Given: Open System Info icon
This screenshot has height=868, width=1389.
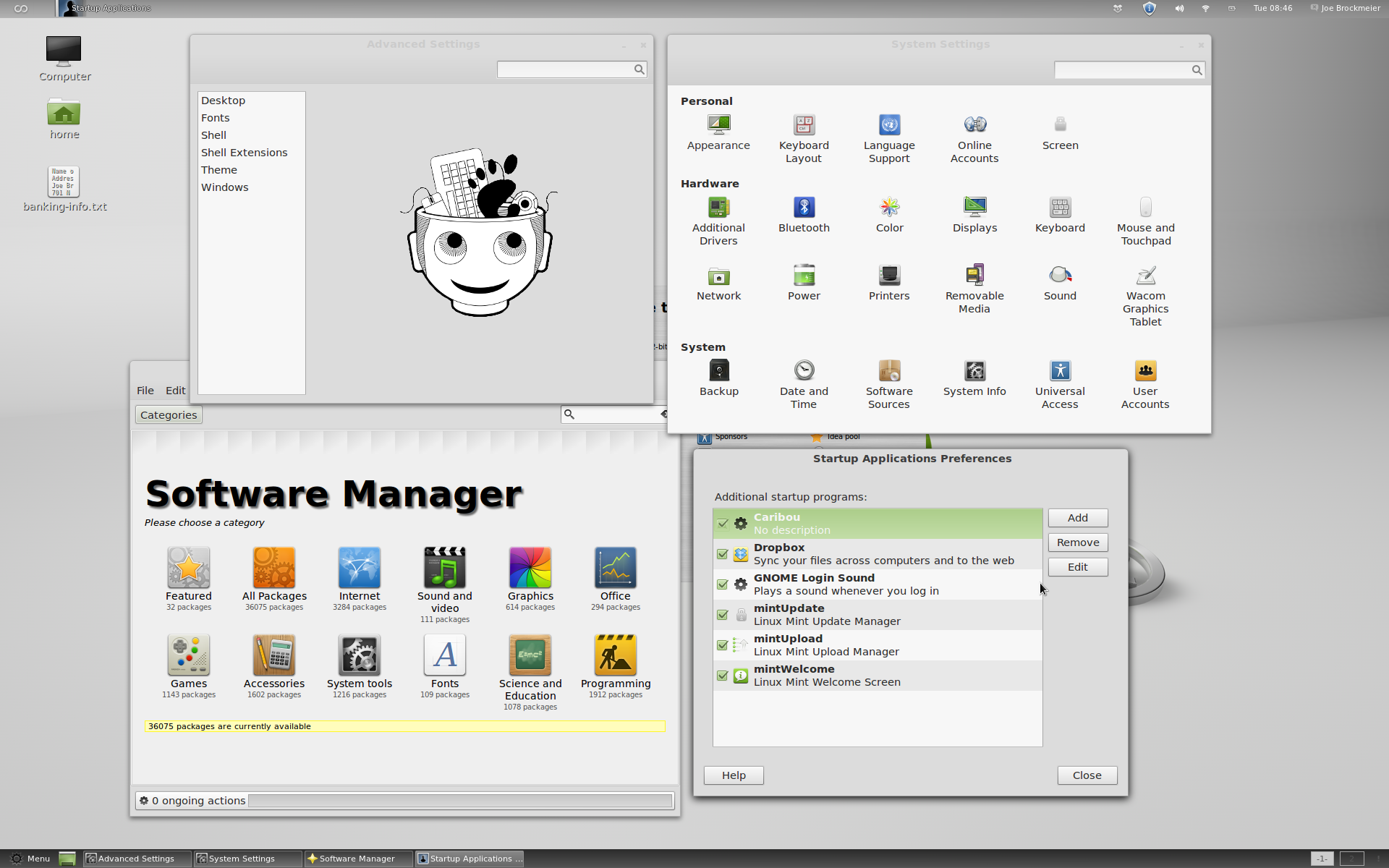Looking at the screenshot, I should (x=974, y=370).
